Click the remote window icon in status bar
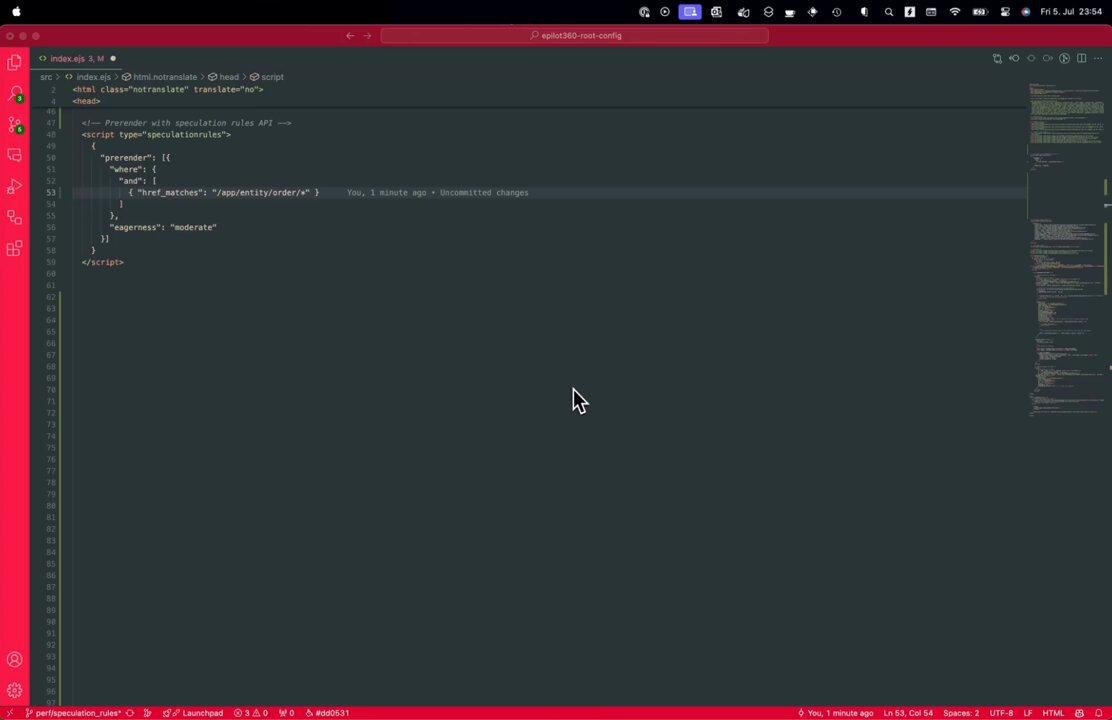 coord(10,713)
